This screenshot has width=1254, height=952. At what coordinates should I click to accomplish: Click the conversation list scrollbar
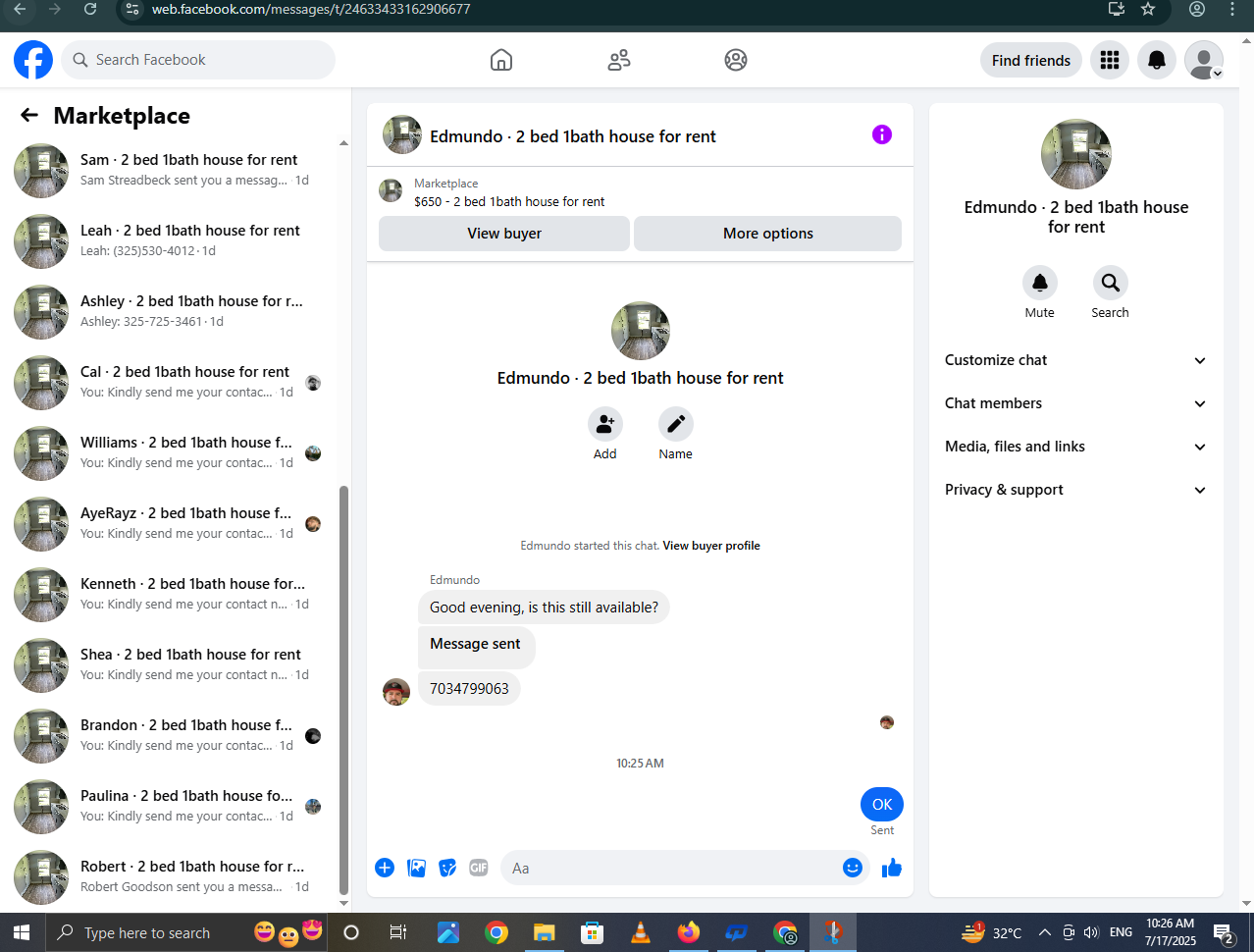click(x=343, y=690)
